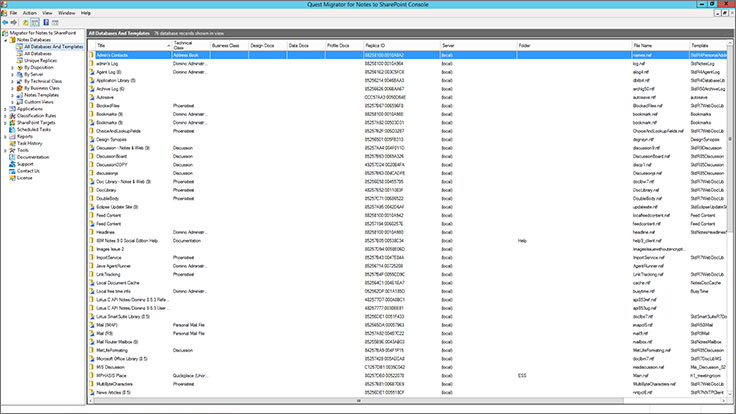Click the Task History node icon
The width and height of the screenshot is (736, 414).
tap(13, 143)
